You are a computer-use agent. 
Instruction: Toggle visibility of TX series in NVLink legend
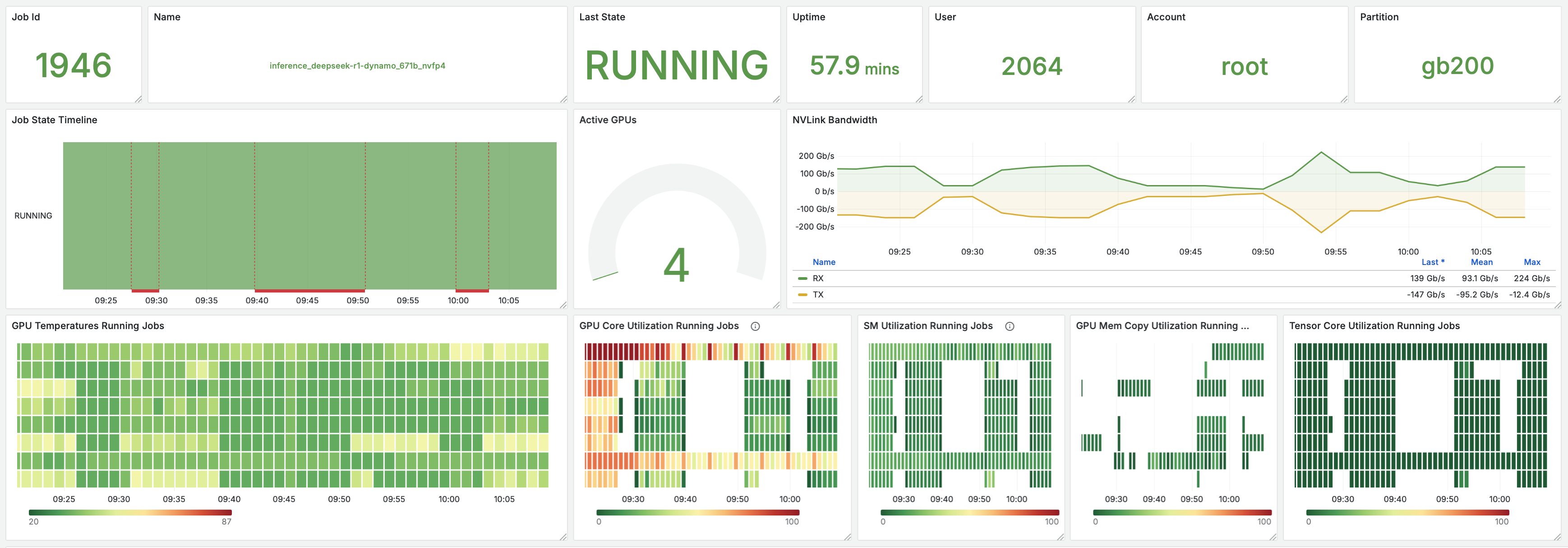pos(818,295)
